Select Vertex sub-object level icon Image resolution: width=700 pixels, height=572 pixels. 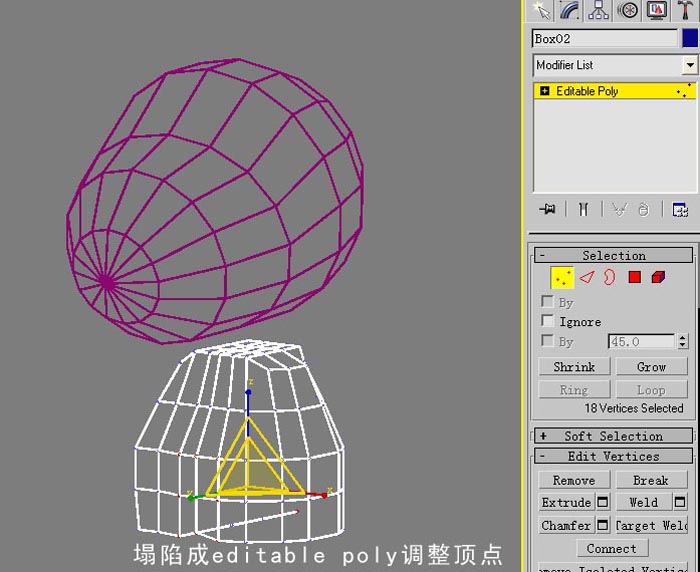pos(562,277)
